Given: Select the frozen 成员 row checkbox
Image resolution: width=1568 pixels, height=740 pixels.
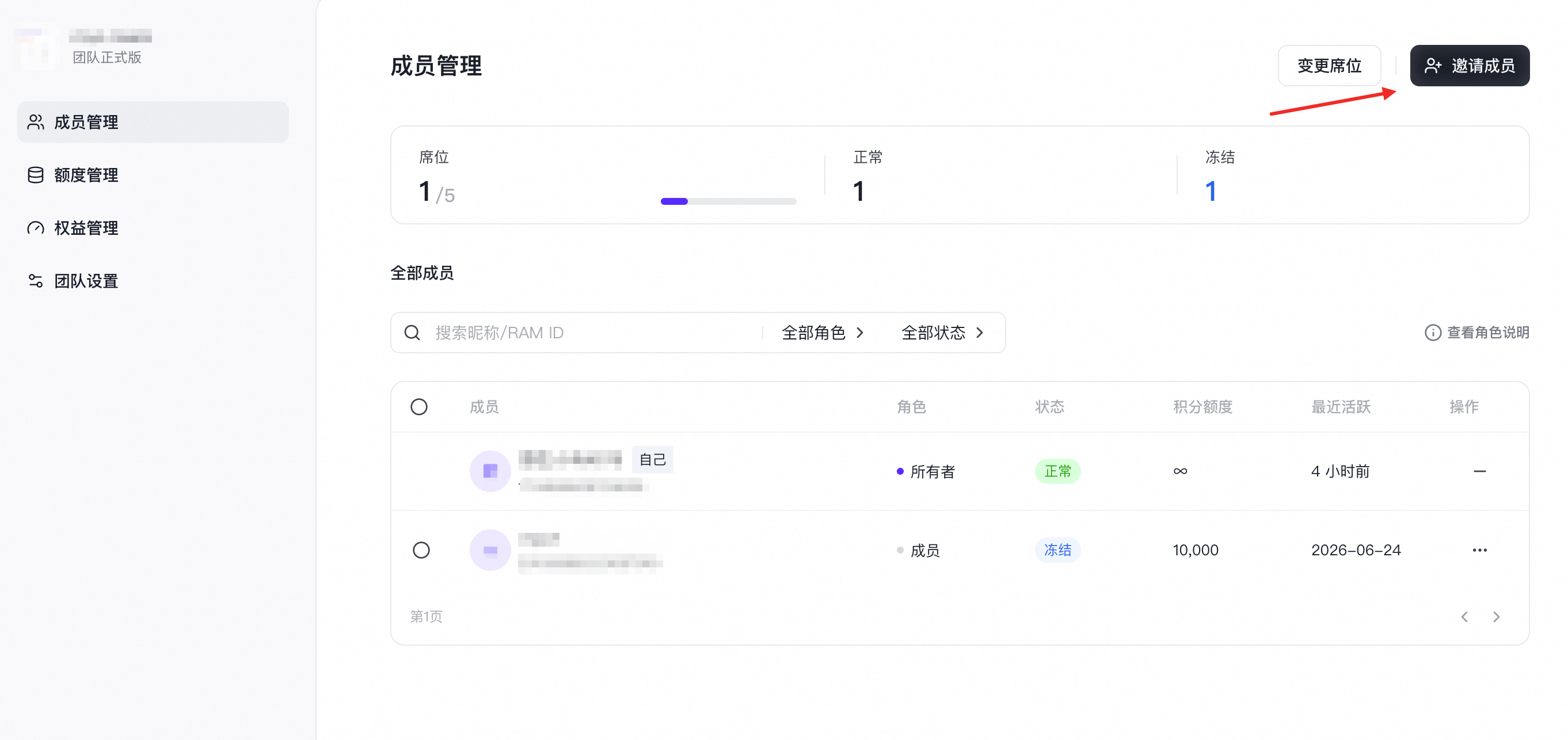Looking at the screenshot, I should (x=421, y=550).
